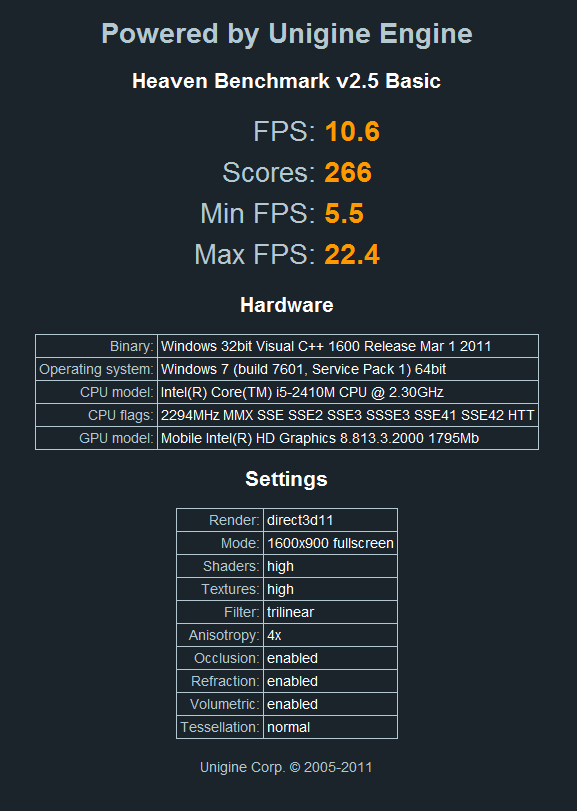
Task: Click the Tessellation normal value
Action: click(x=330, y=727)
